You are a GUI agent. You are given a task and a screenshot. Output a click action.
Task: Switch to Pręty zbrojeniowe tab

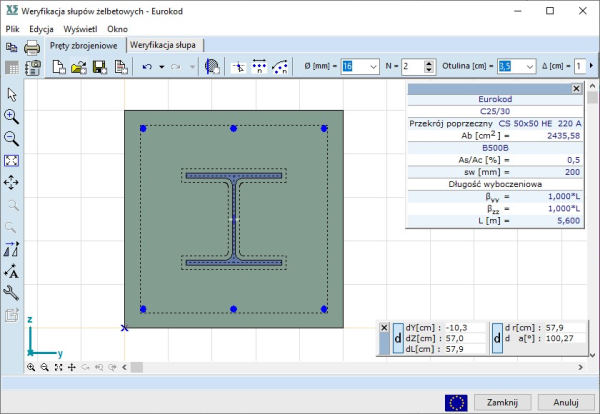pos(85,46)
